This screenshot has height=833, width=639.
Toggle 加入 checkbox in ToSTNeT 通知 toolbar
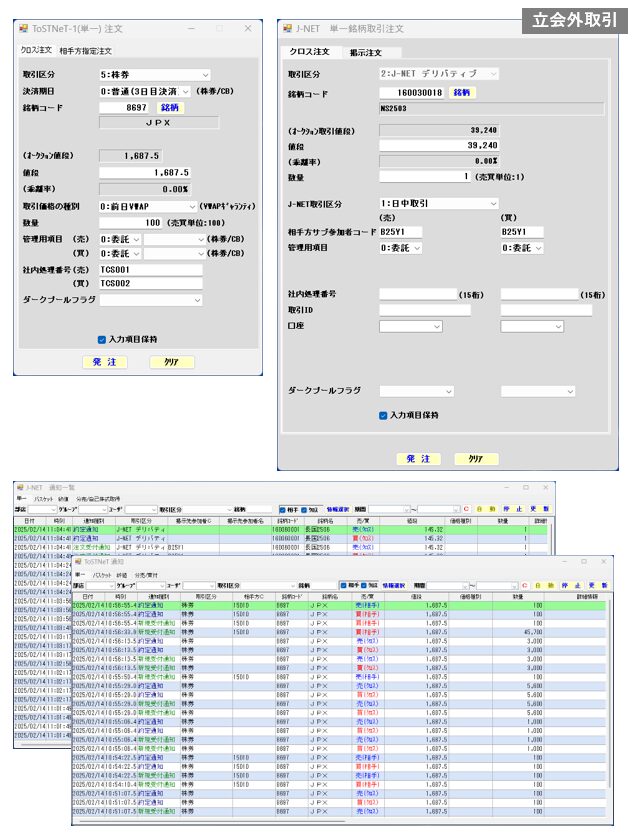[364, 585]
